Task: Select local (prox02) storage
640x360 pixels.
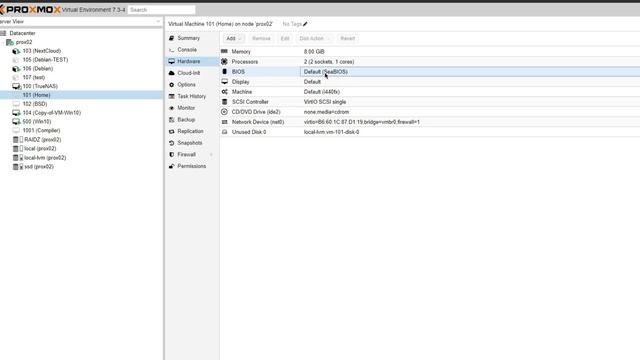Action: click(40, 149)
